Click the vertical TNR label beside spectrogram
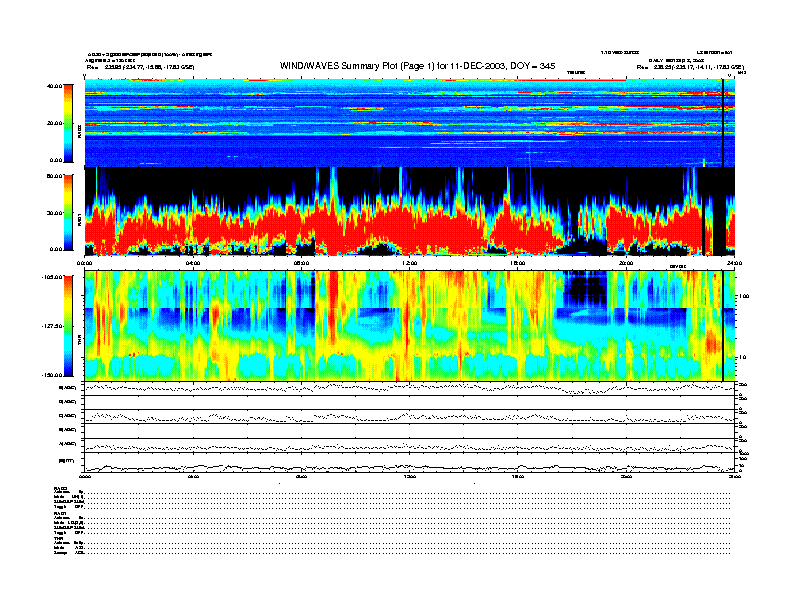The height and width of the screenshot is (612, 792). pyautogui.click(x=79, y=342)
